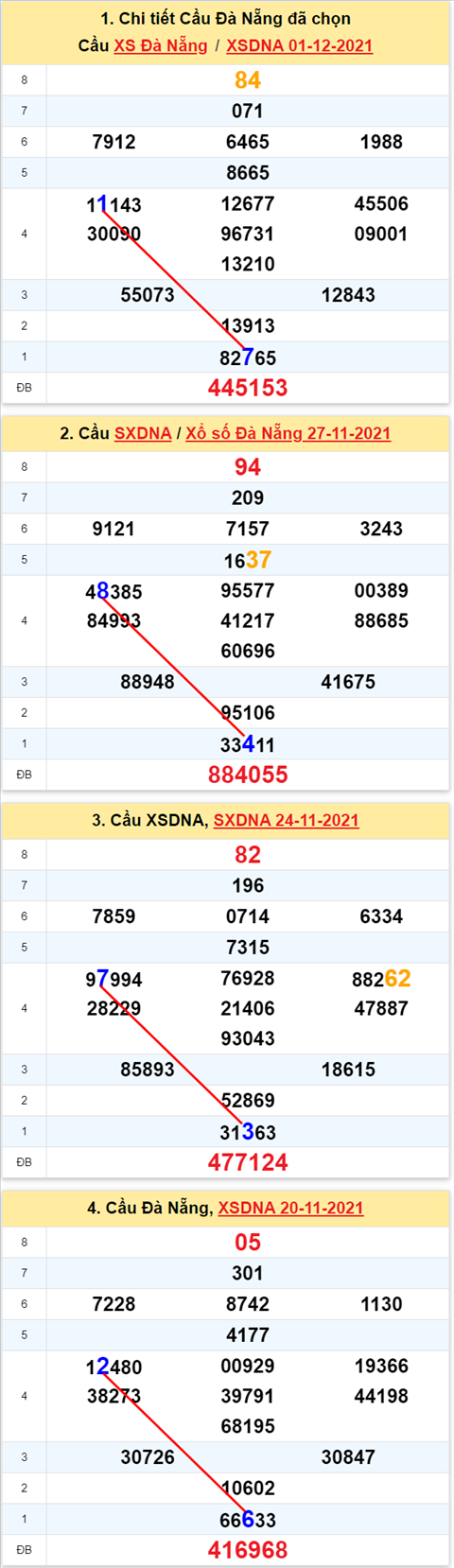Viewport: 454px width, 1568px height.
Task: Click the red prize-8 number 05
Action: [x=248, y=1243]
